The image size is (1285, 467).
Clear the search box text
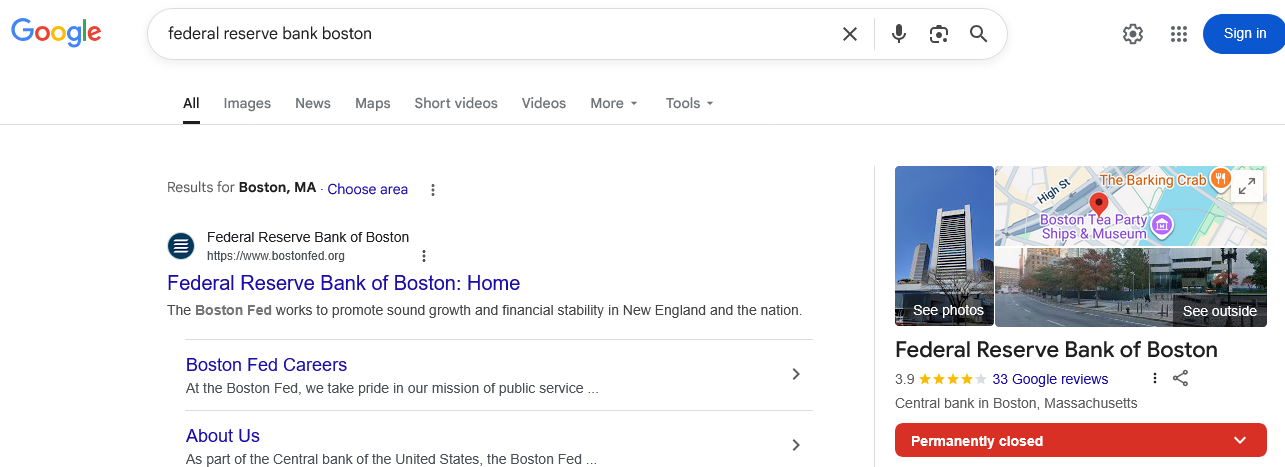[x=850, y=34]
